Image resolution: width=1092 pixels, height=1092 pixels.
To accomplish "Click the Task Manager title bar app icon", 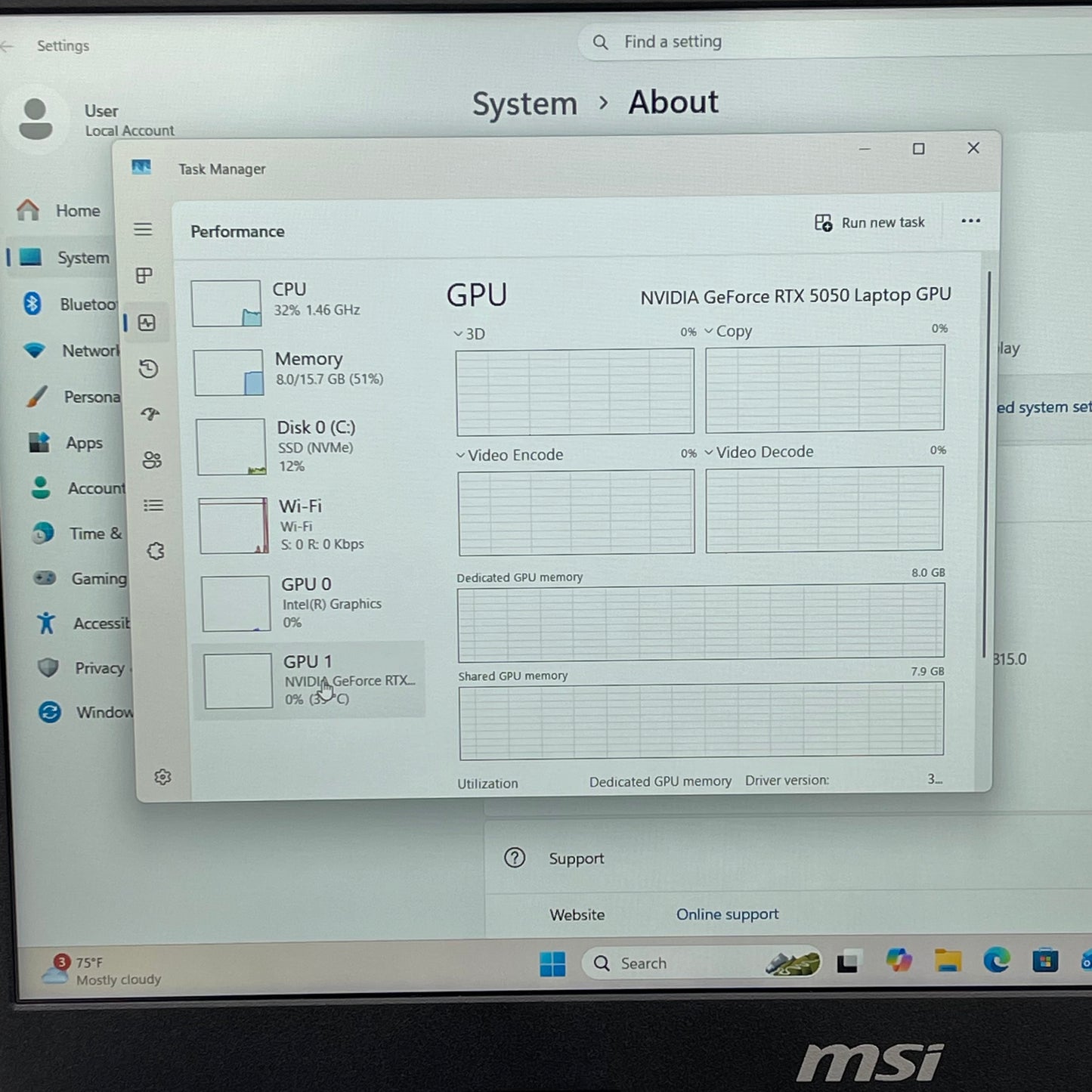I will click(141, 168).
